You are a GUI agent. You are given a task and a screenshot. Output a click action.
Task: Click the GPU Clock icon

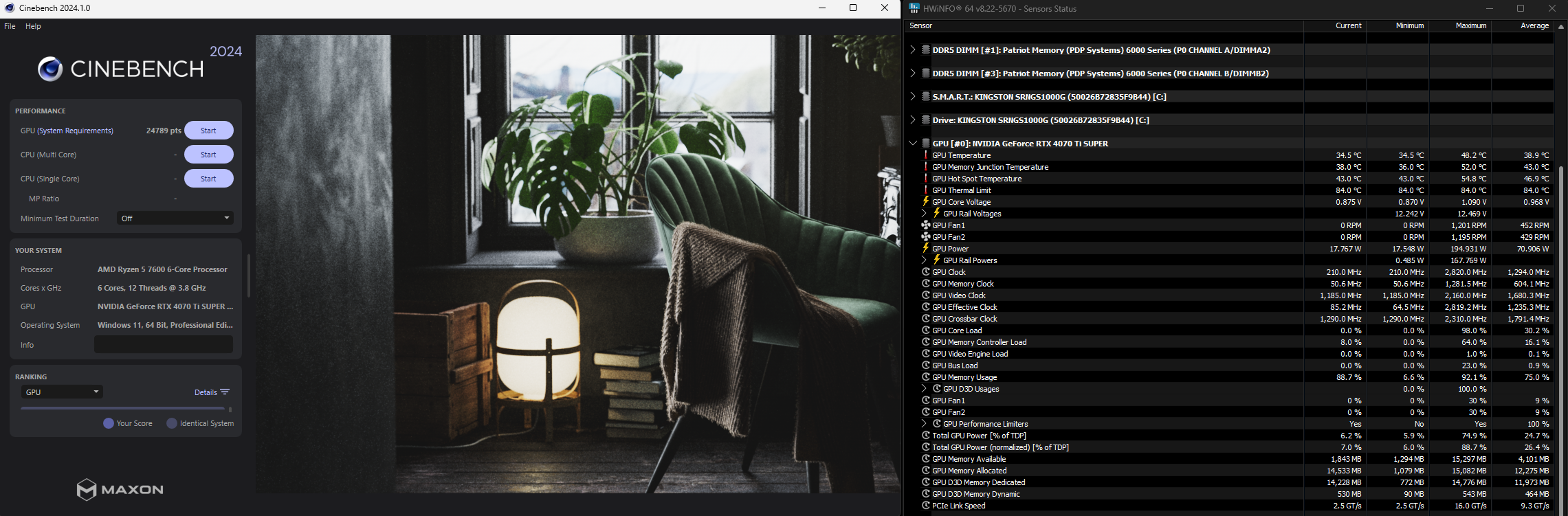coord(926,272)
